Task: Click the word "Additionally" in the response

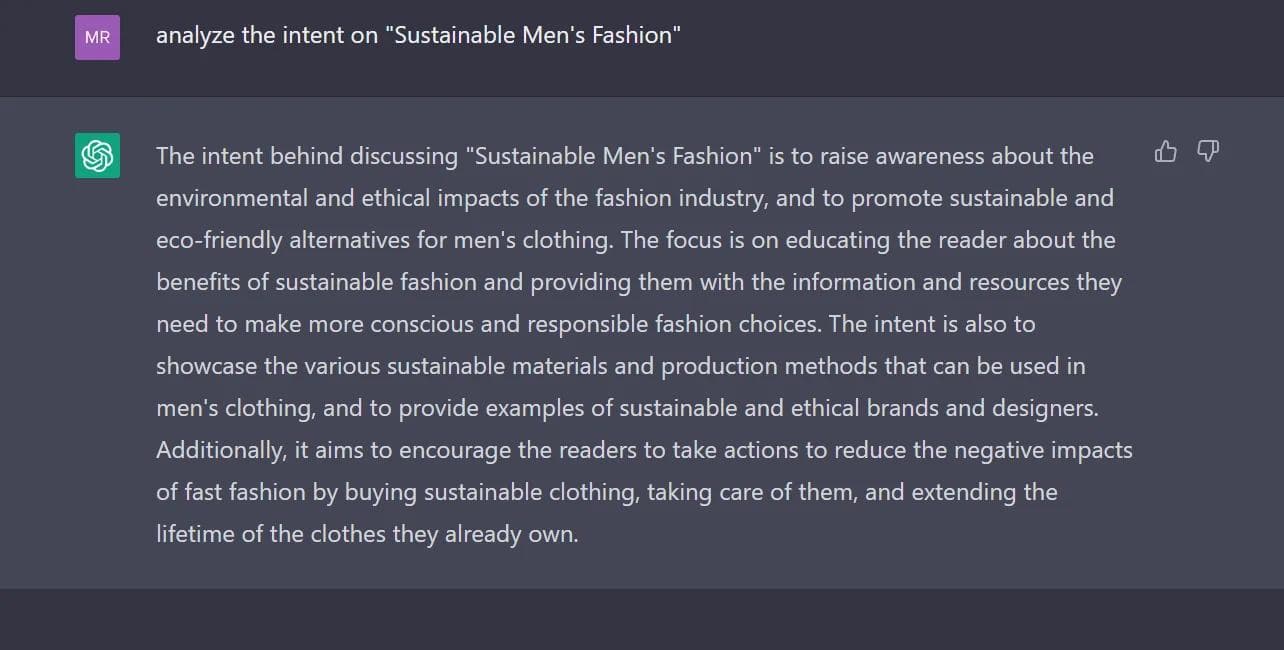Action: (220, 450)
